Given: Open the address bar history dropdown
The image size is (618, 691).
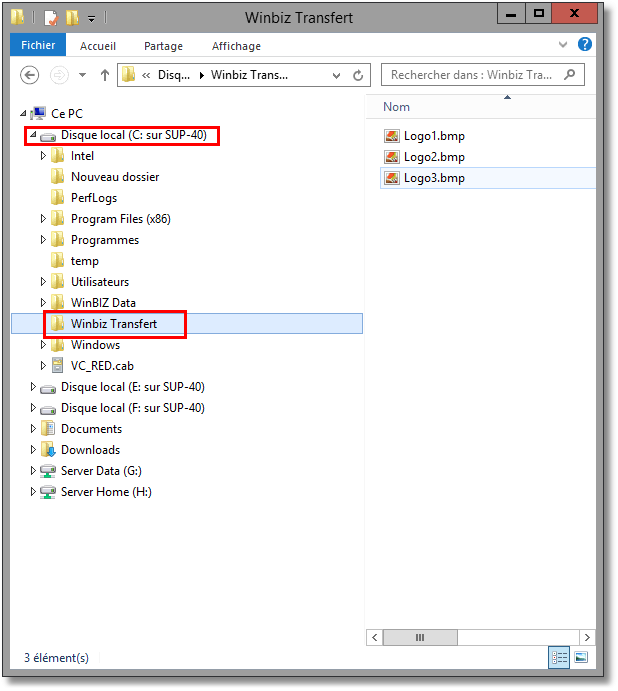Looking at the screenshot, I should [336, 76].
